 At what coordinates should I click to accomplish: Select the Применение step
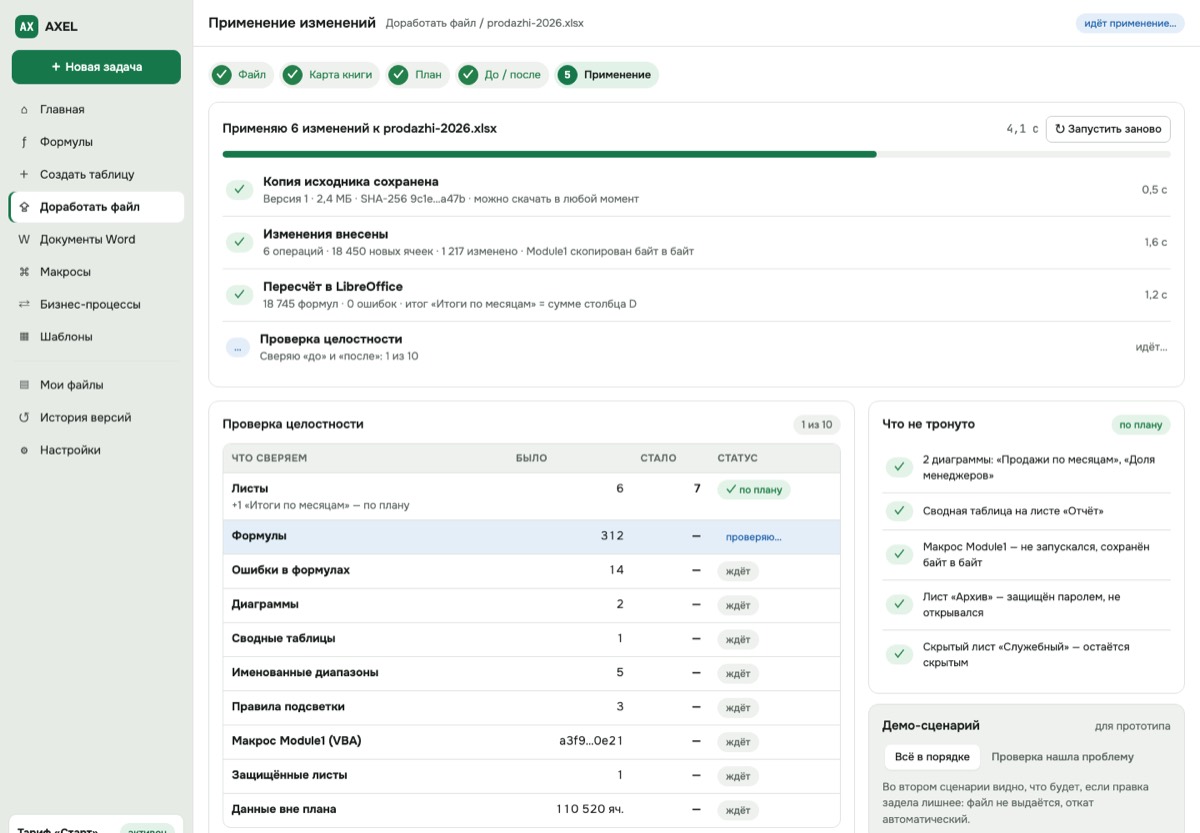606,75
